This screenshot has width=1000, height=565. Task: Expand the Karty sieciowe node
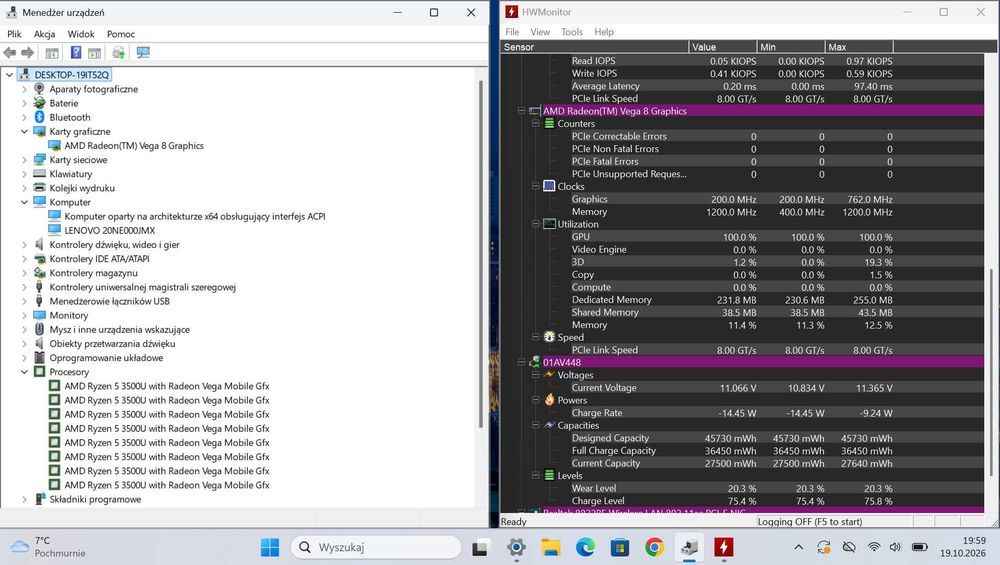point(24,160)
